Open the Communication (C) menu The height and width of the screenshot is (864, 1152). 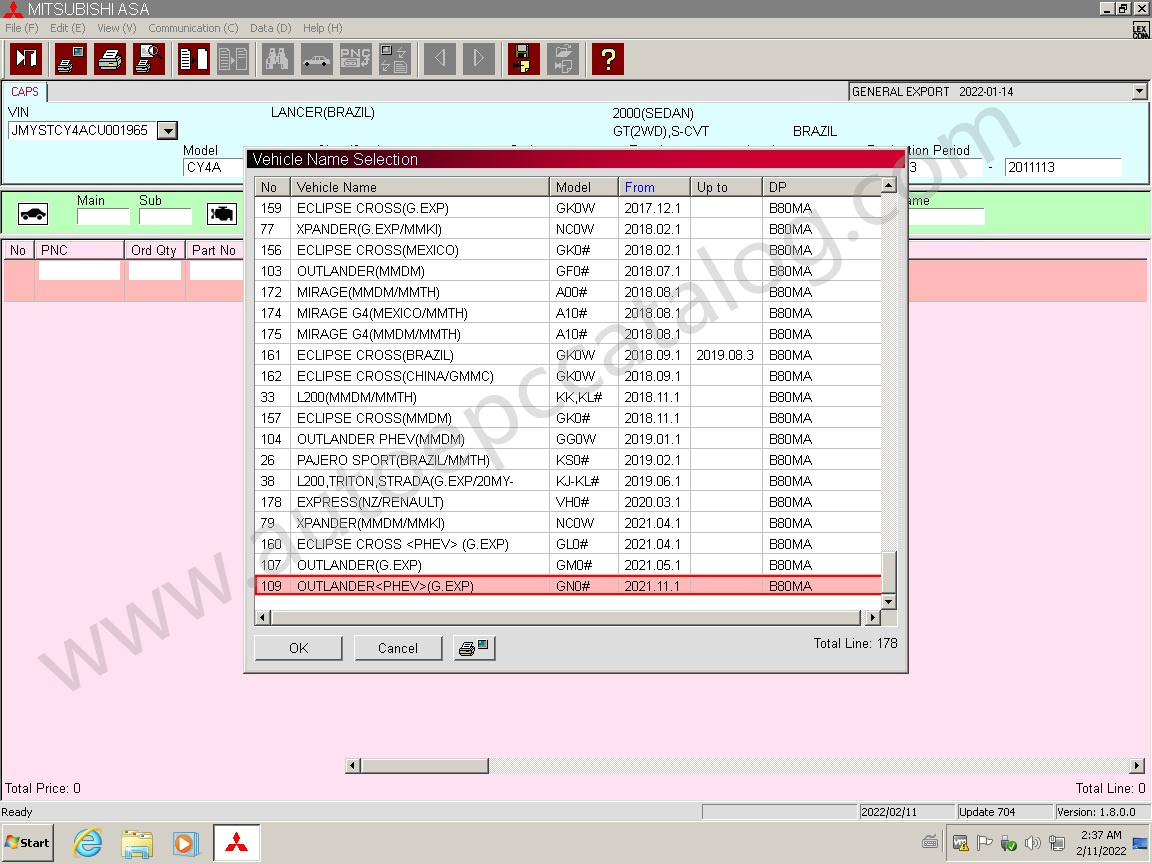point(193,28)
